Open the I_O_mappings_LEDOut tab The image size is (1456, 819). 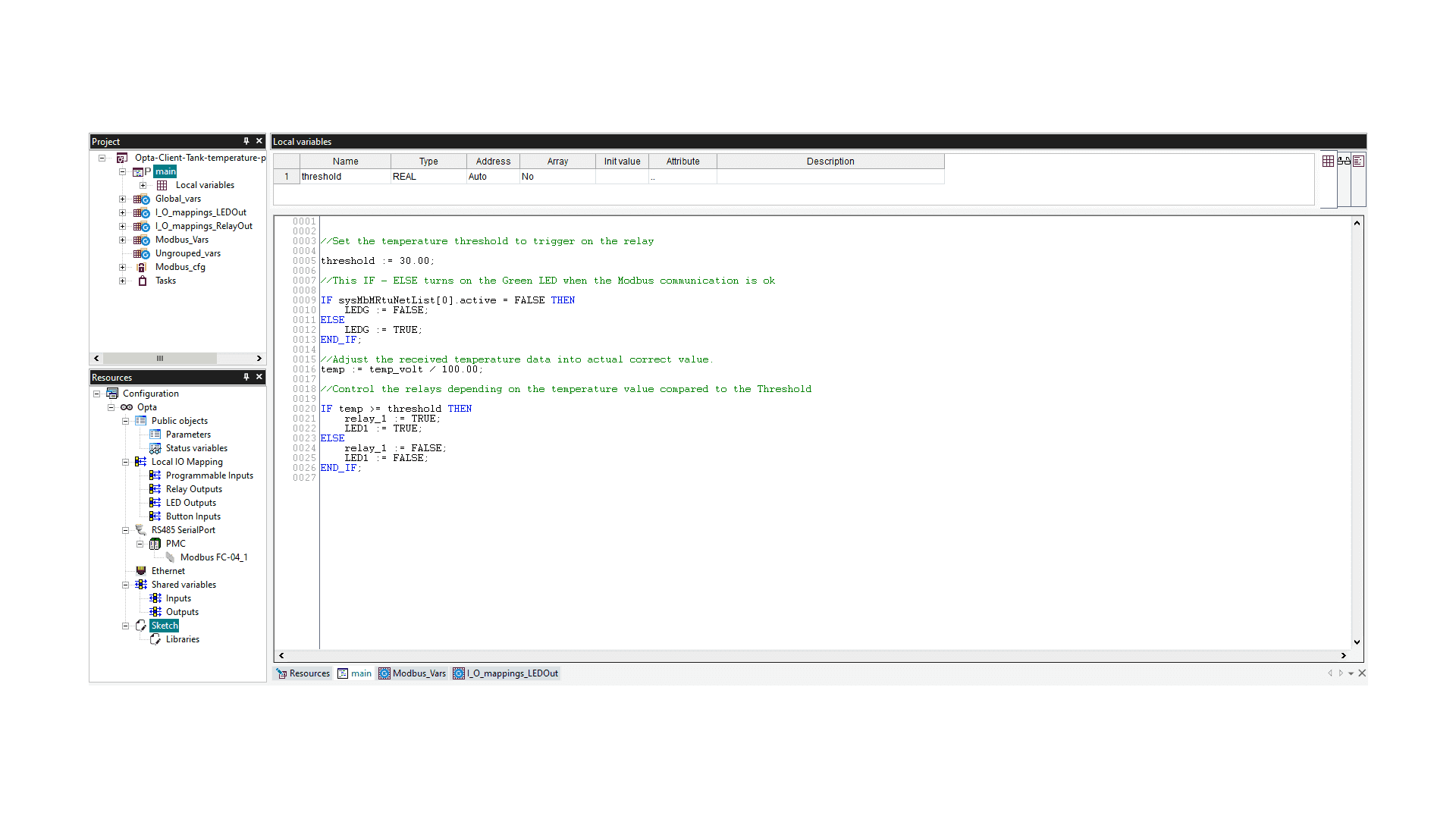tap(506, 673)
